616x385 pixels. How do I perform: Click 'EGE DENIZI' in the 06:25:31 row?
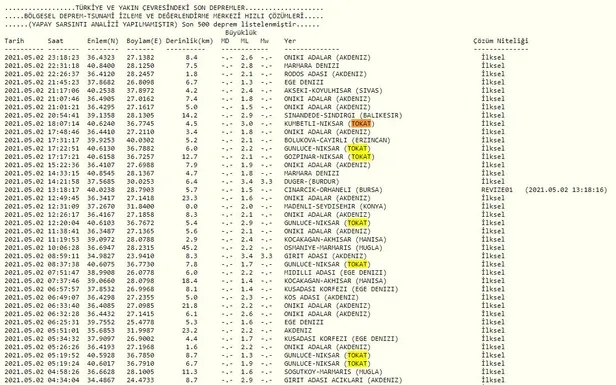click(304, 322)
